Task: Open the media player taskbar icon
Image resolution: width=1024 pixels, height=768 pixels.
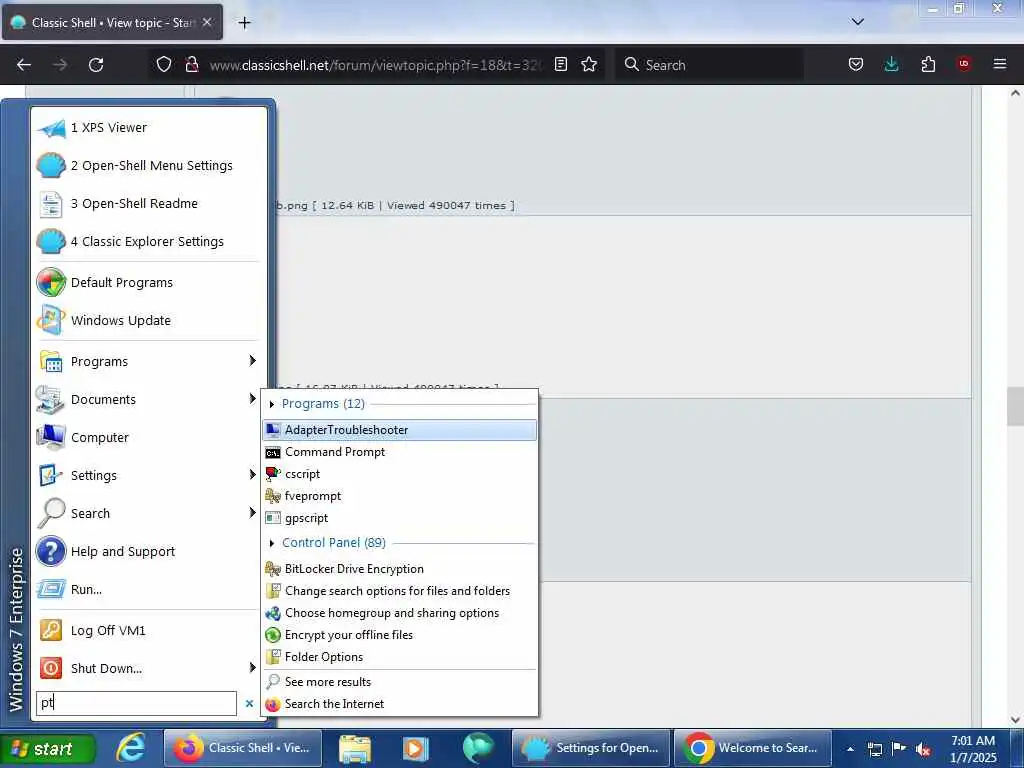Action: coord(415,748)
